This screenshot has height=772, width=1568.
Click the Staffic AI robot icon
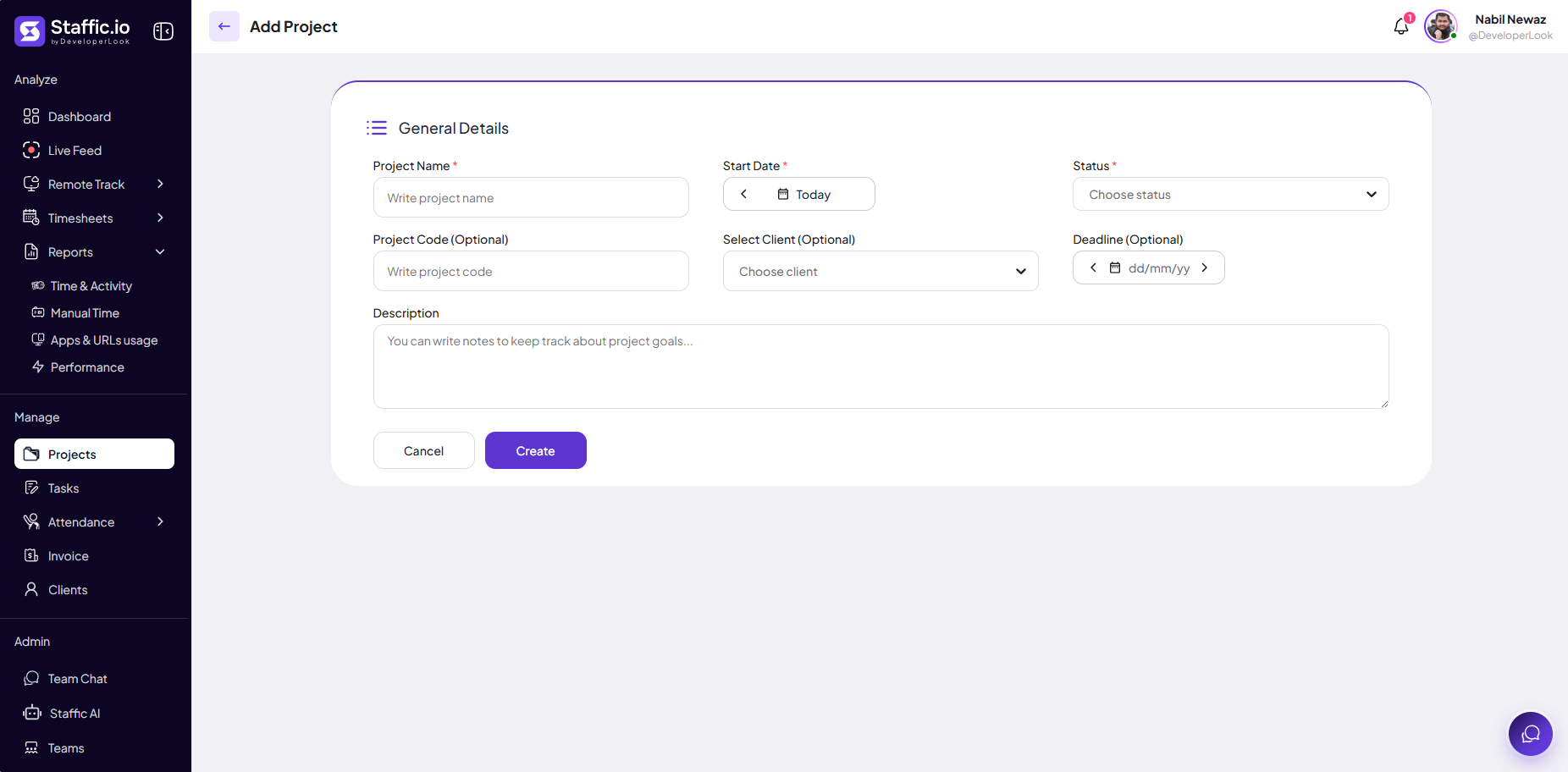[32, 713]
